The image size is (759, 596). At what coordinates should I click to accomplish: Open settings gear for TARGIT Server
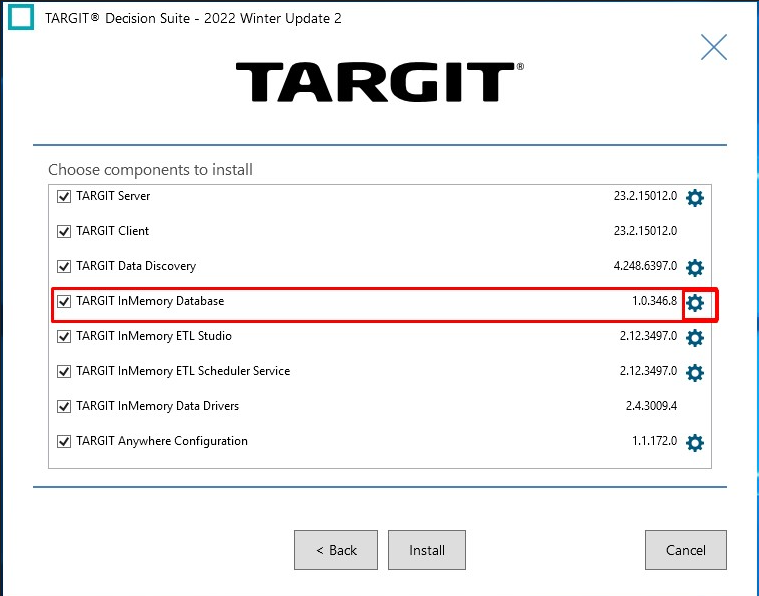[695, 198]
